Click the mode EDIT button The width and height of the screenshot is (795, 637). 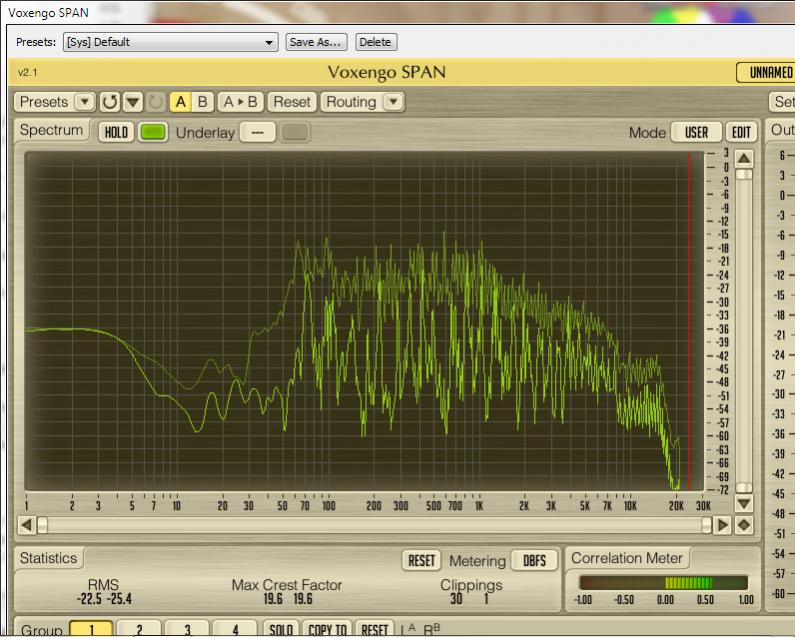pyautogui.click(x=741, y=132)
